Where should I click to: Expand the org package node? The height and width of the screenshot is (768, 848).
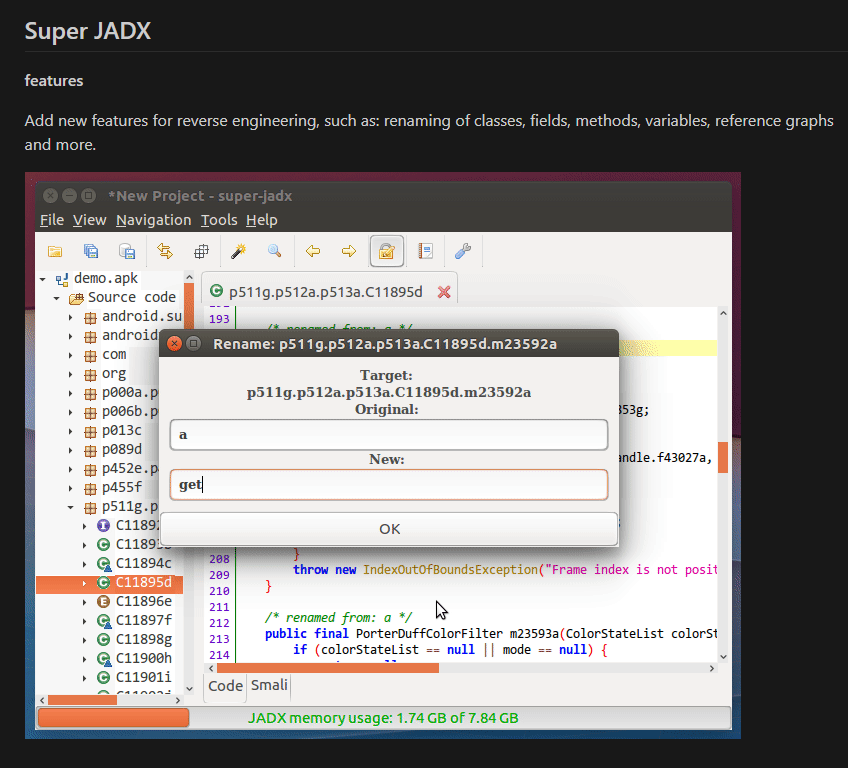coord(70,374)
